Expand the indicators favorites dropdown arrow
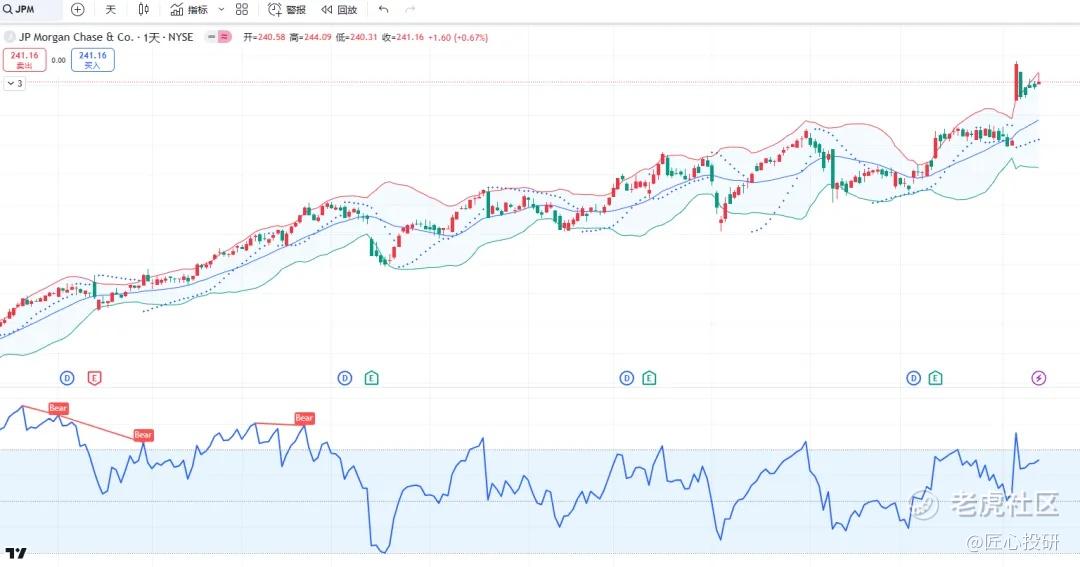Screen dimensions: 1080x567 221,10
